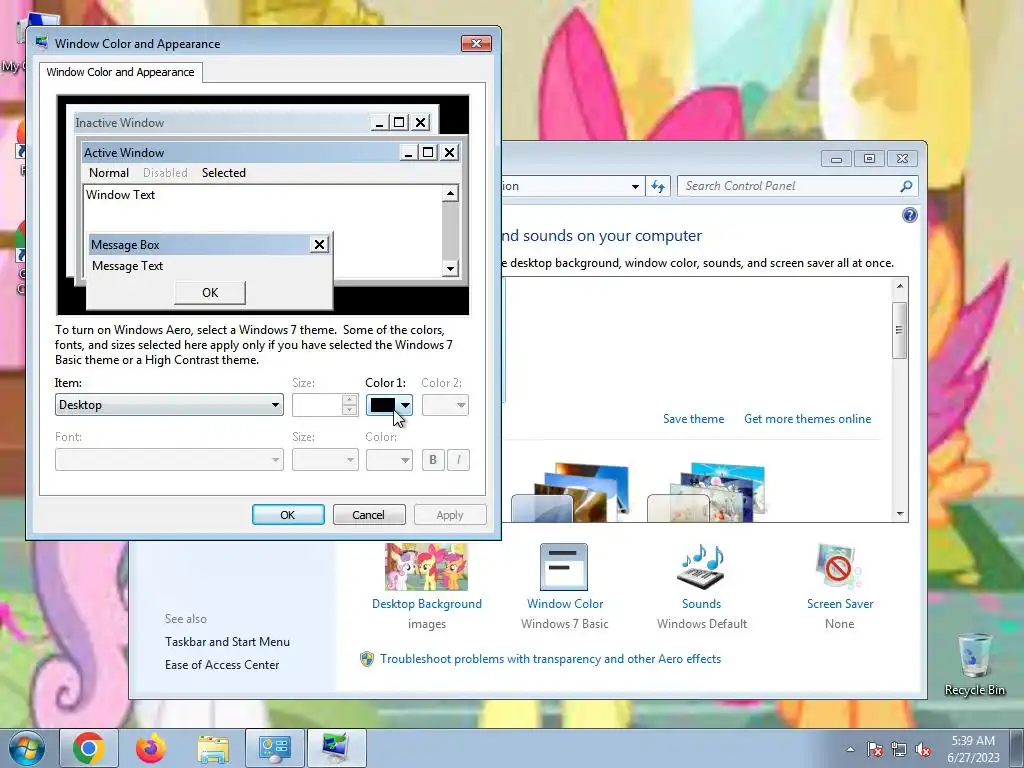The height and width of the screenshot is (768, 1024).
Task: Click the taskbar clock showing 5:39 AM
Action: click(973, 749)
